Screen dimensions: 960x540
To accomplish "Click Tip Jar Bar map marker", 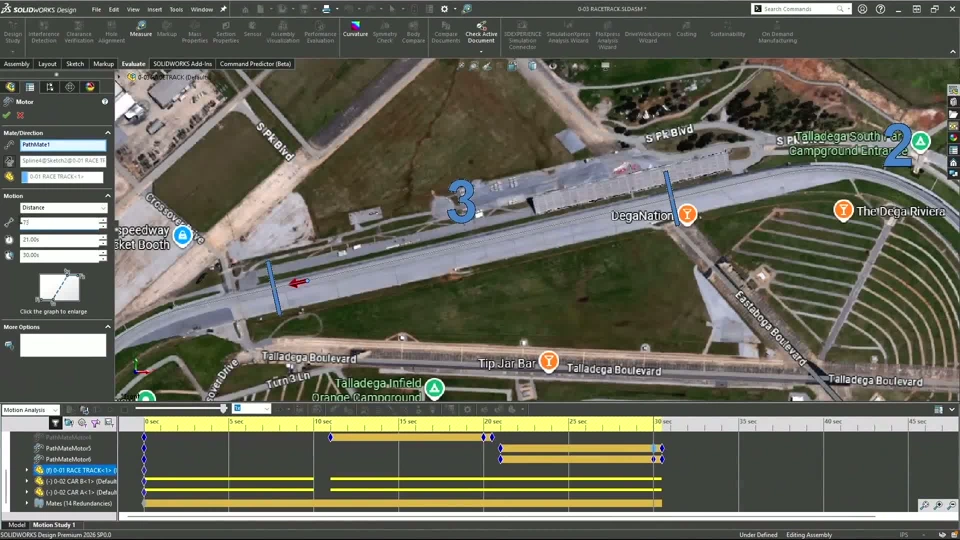I will coord(549,361).
